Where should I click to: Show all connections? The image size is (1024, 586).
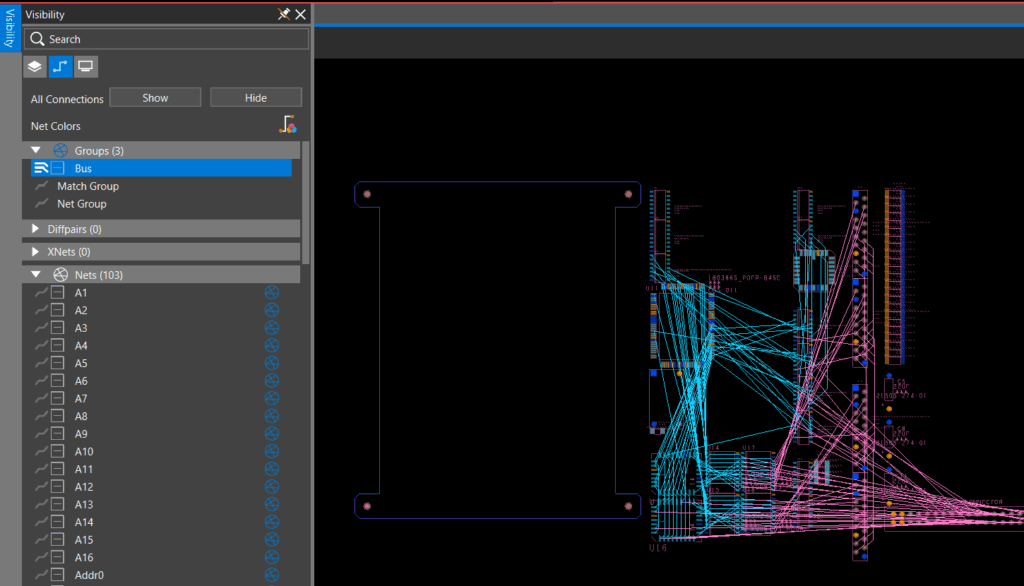[x=155, y=98]
